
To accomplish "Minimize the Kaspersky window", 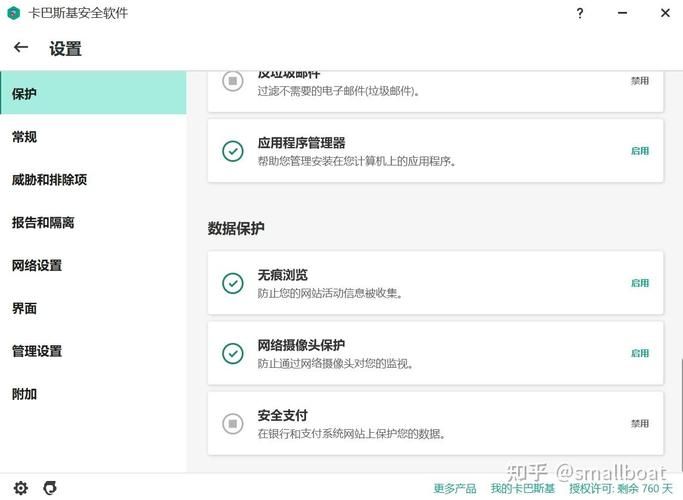I will click(622, 13).
